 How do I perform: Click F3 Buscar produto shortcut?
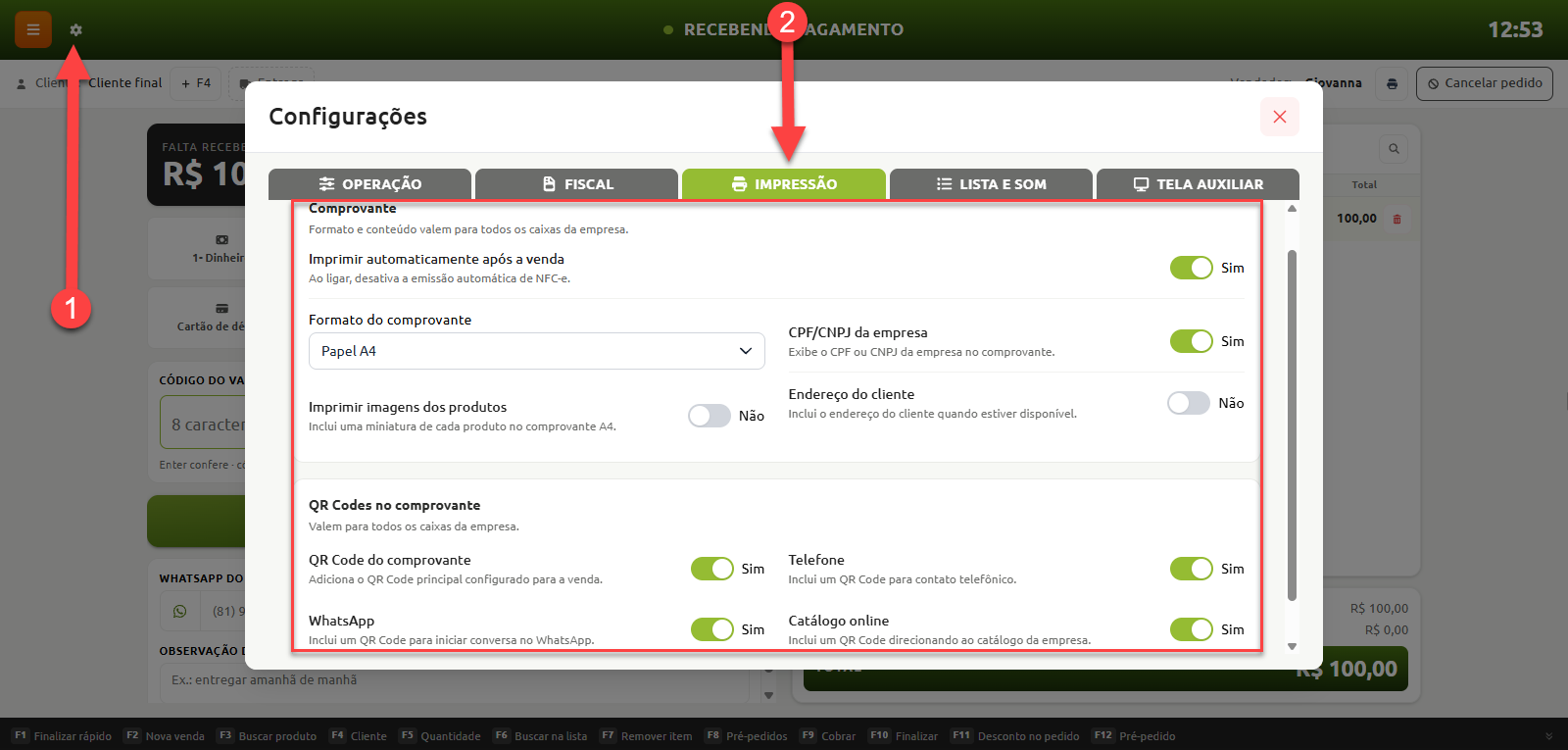pyautogui.click(x=267, y=736)
